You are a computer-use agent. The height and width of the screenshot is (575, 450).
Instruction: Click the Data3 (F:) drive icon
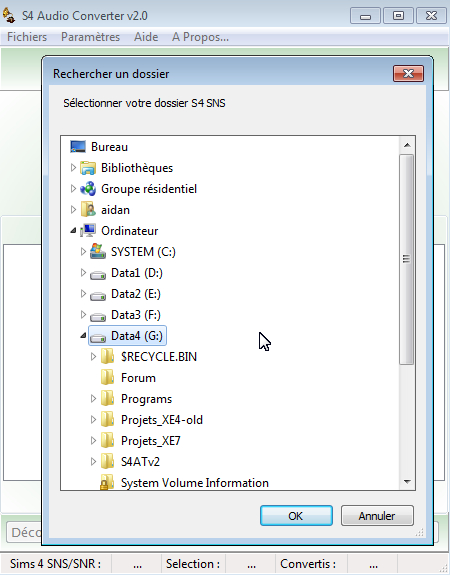(x=98, y=316)
